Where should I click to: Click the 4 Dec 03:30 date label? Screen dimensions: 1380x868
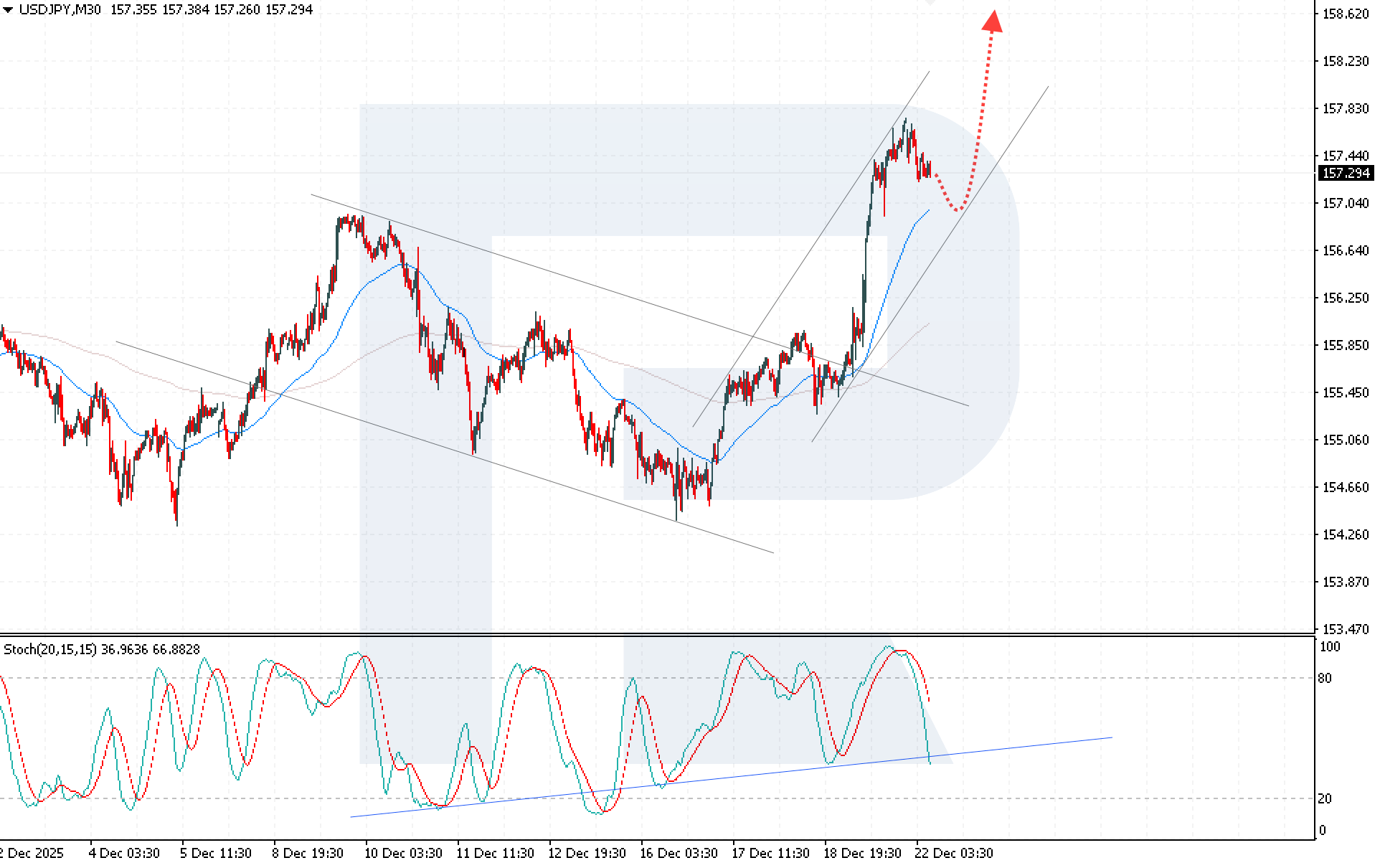tap(124, 853)
